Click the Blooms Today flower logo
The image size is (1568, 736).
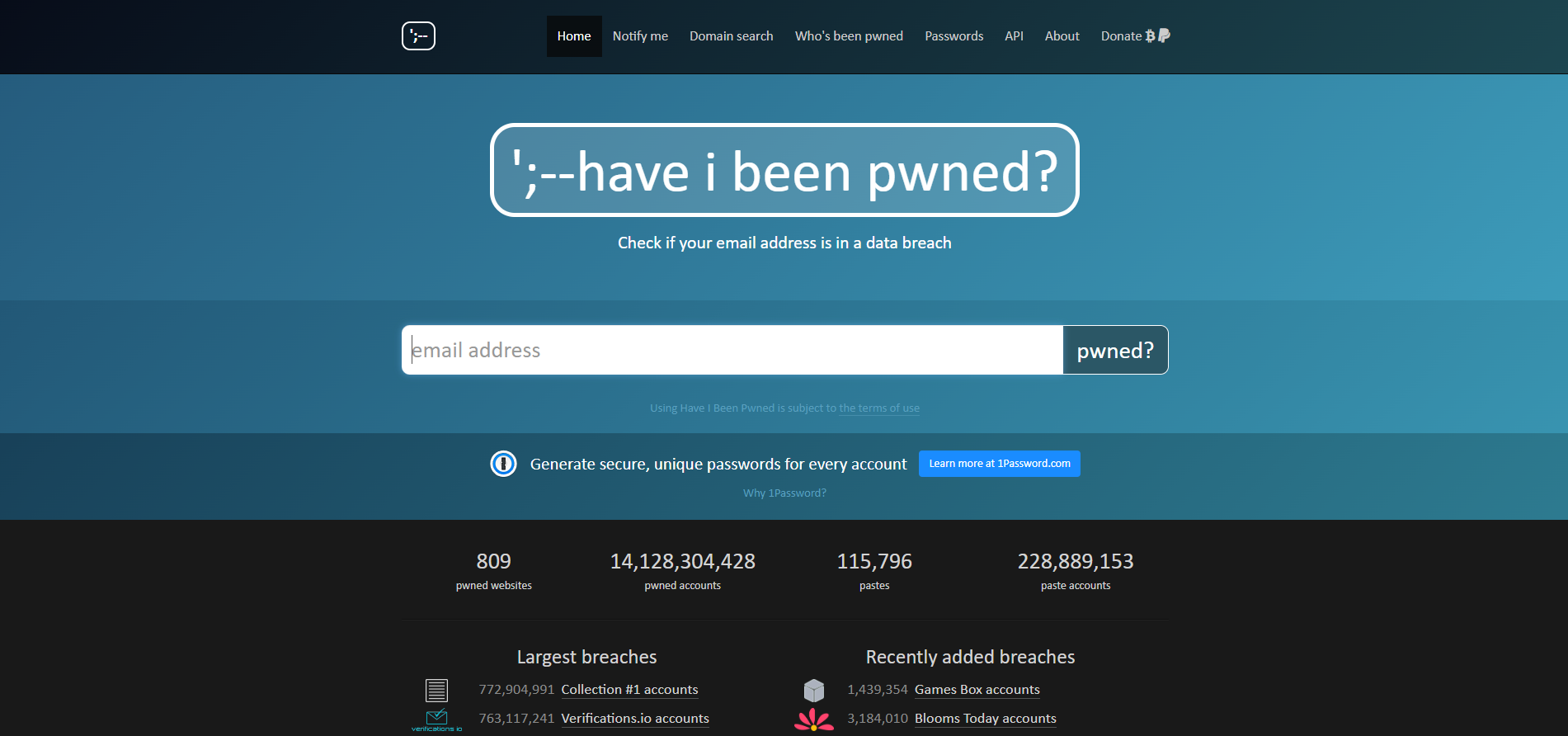tap(814, 719)
